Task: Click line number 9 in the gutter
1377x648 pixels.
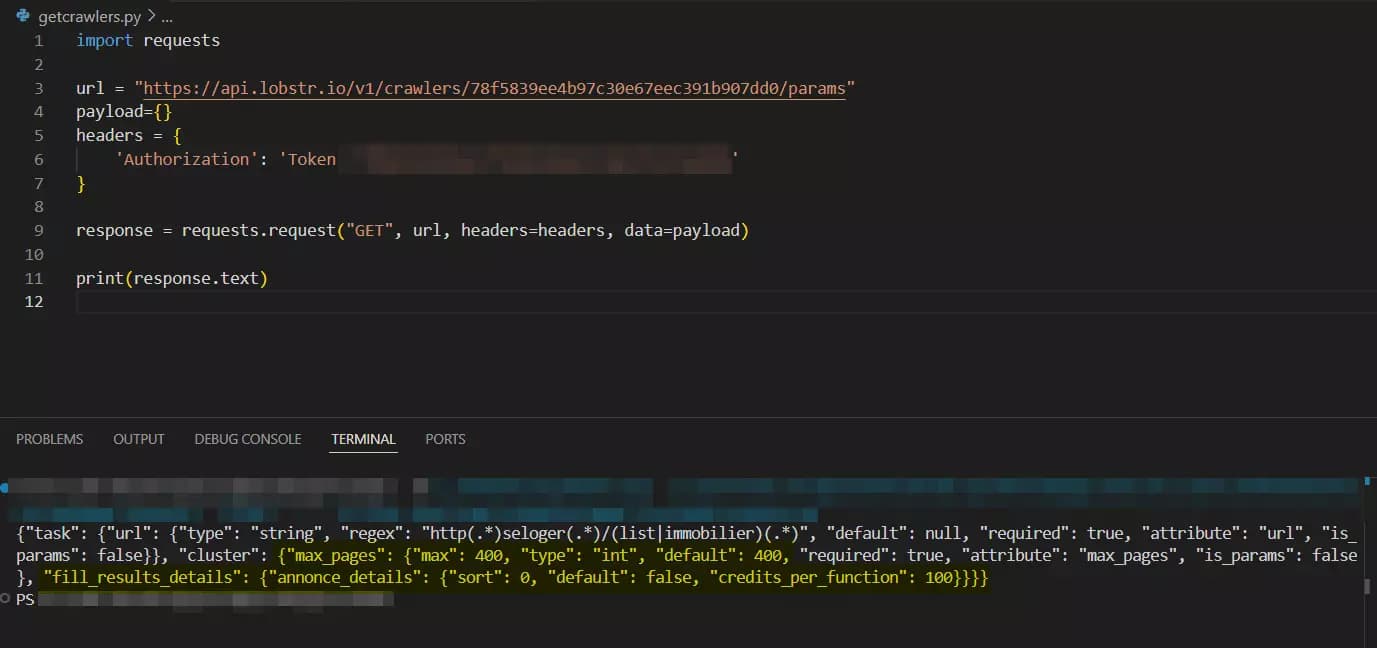Action: point(39,231)
